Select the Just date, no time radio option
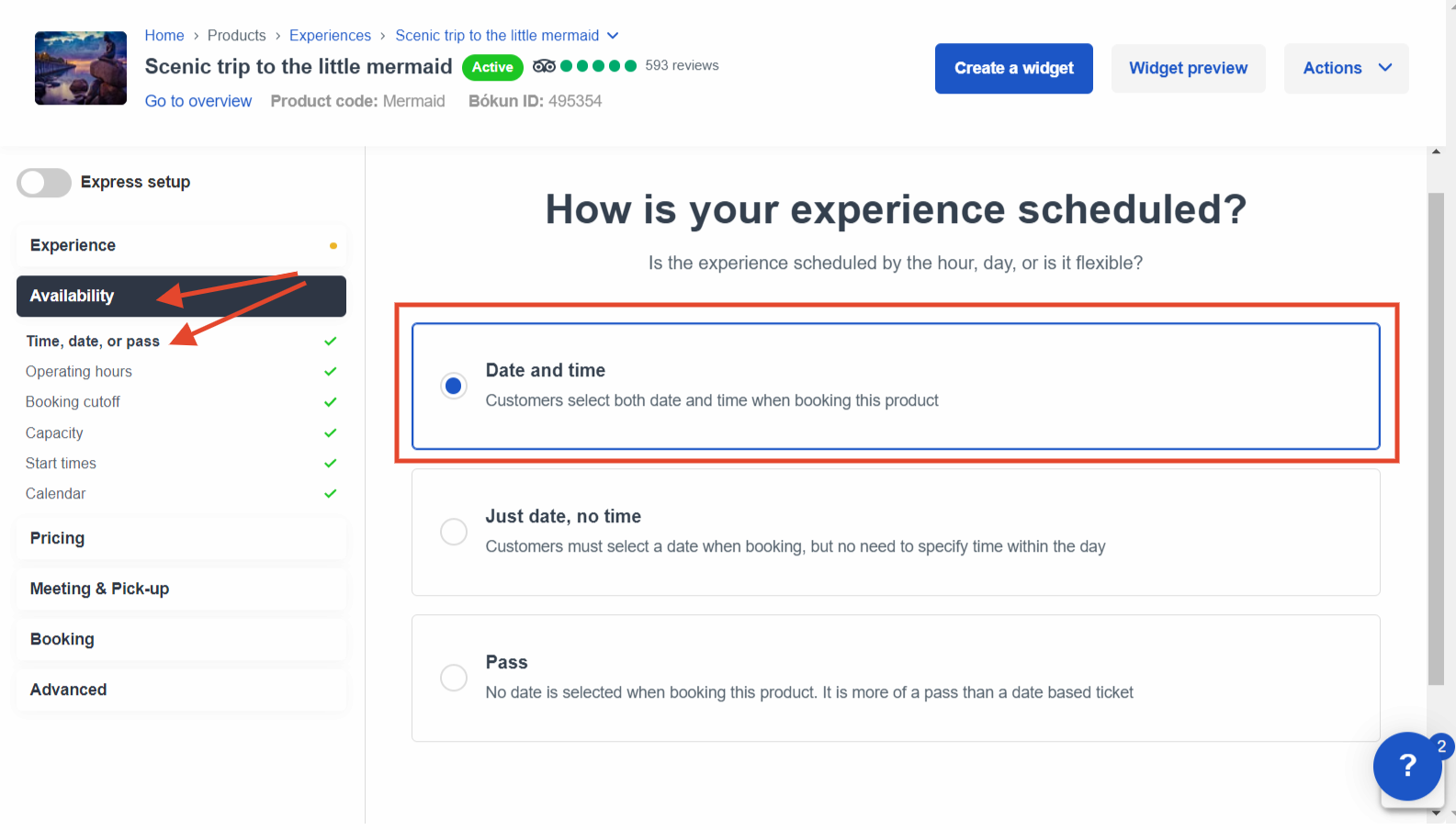This screenshot has height=830, width=1456. click(454, 532)
